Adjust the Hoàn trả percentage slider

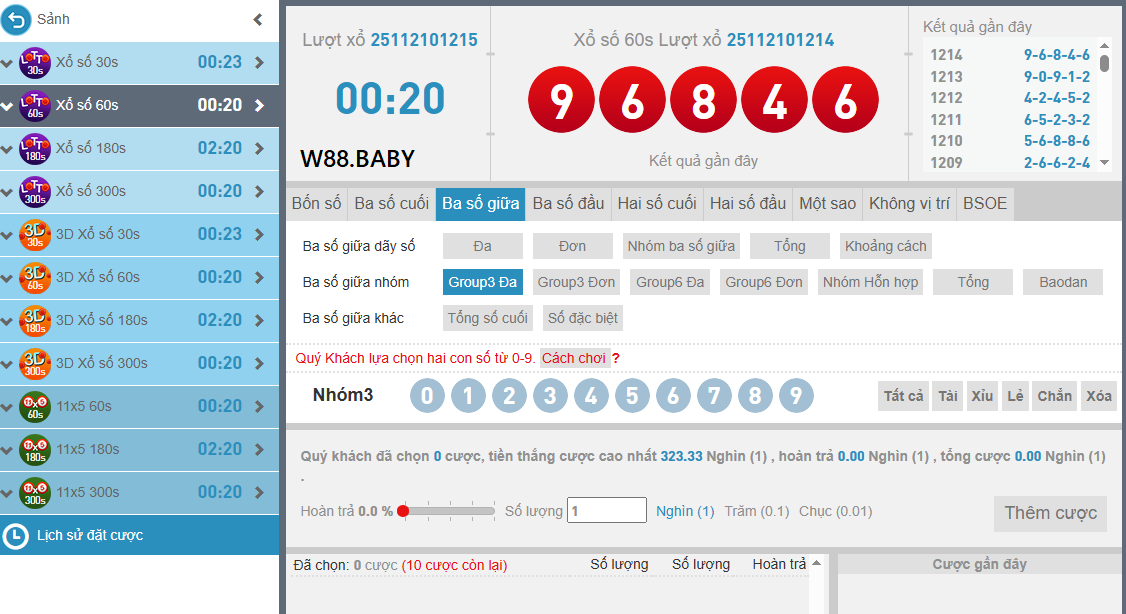point(404,511)
